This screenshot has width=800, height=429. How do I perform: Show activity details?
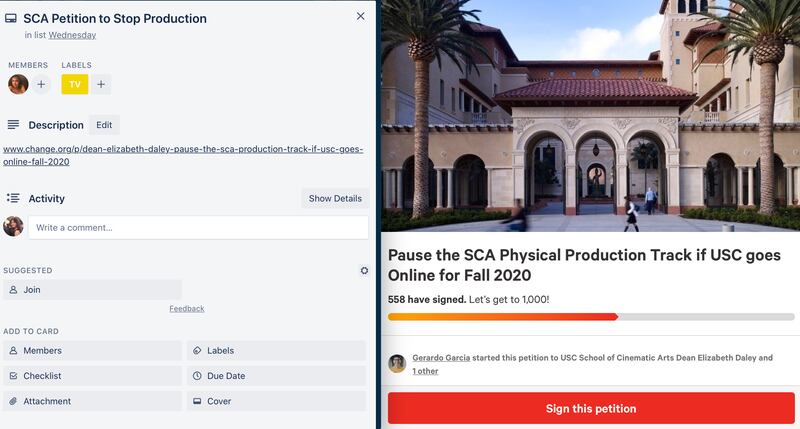point(335,198)
